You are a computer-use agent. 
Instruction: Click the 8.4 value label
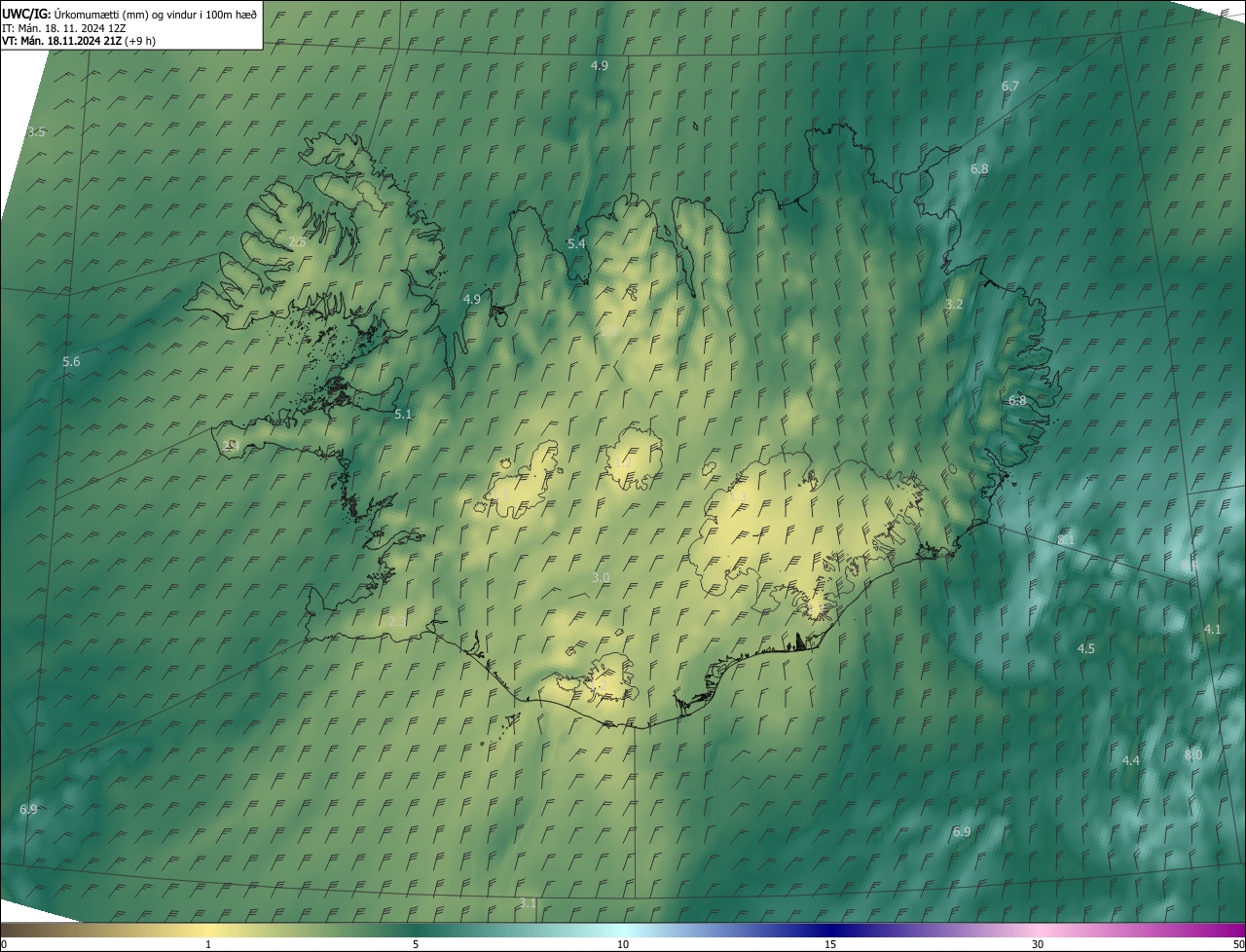[x=1190, y=565]
